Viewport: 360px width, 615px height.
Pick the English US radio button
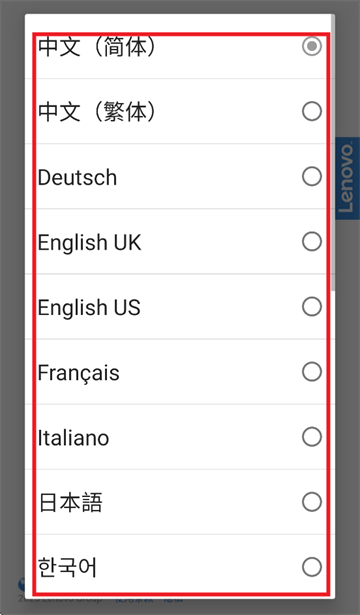312,307
